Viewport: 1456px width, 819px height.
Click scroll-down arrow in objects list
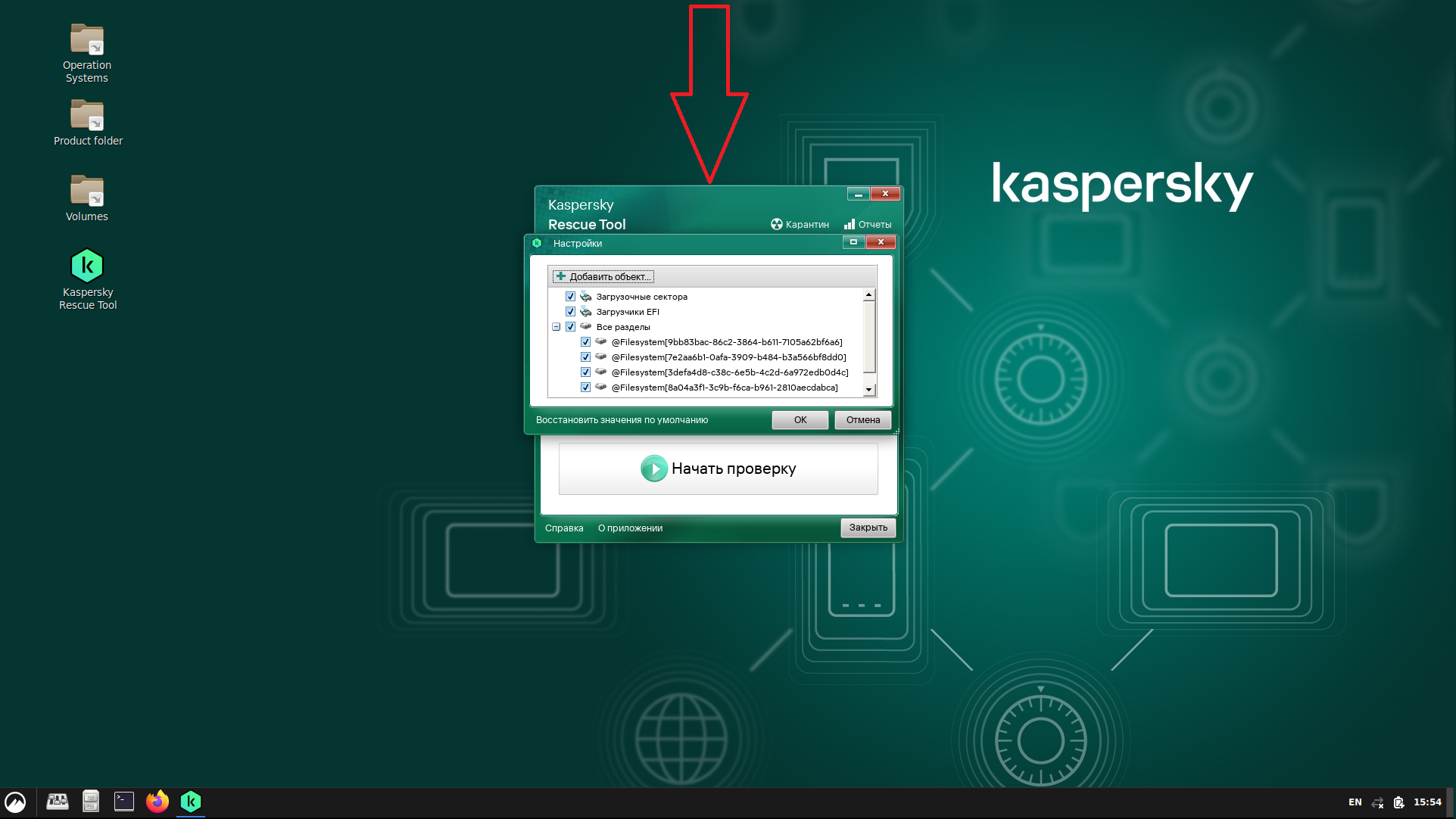(x=869, y=389)
